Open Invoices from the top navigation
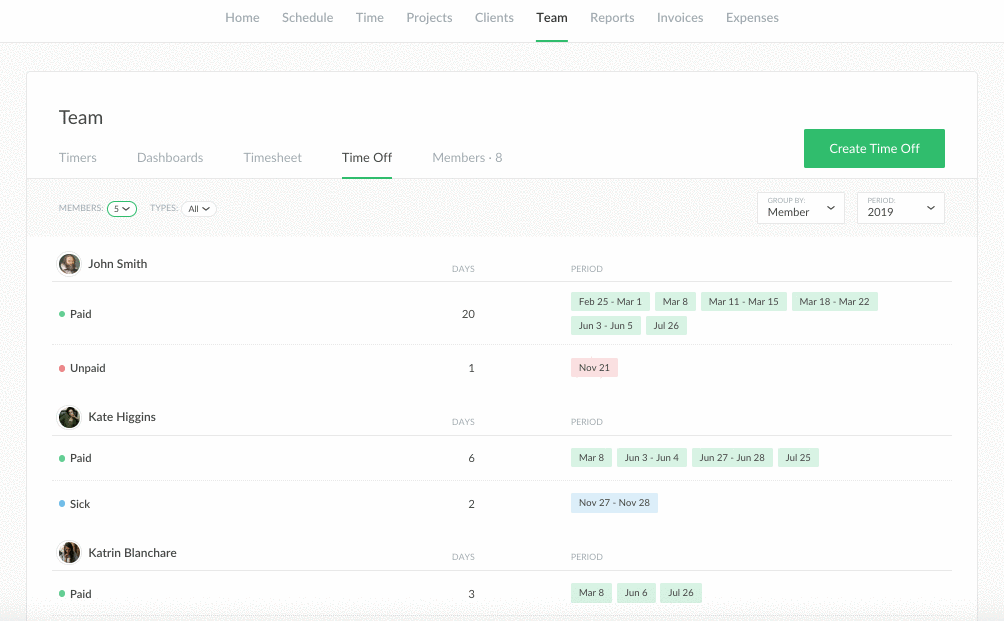This screenshot has width=1004, height=621. pyautogui.click(x=680, y=18)
